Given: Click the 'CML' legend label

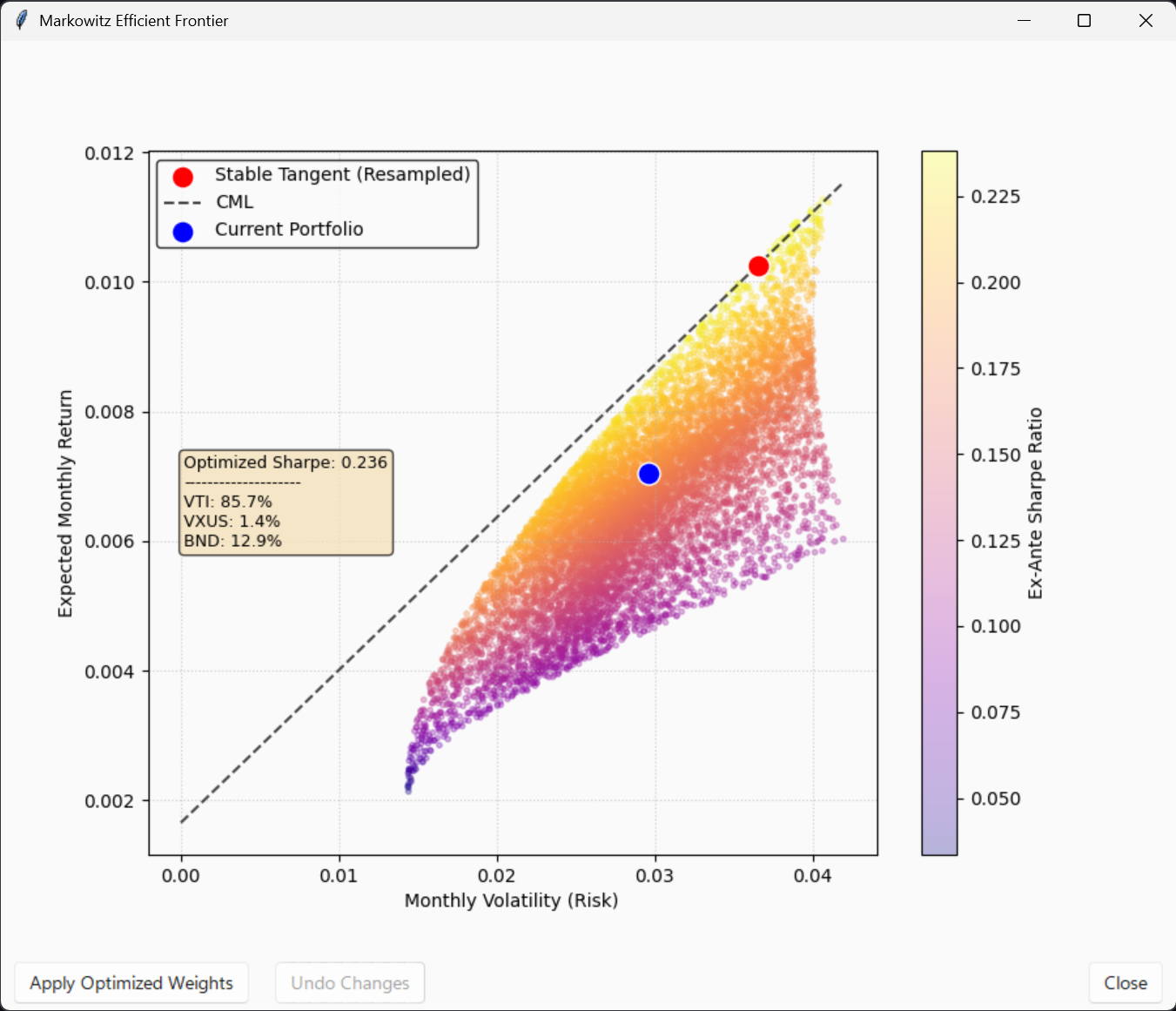Looking at the screenshot, I should tap(235, 202).
